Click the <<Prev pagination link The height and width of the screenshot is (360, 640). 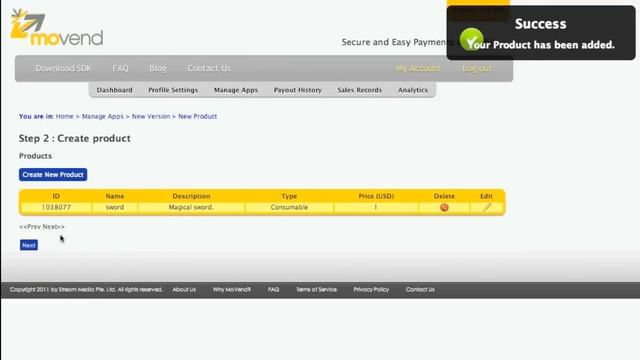coord(30,227)
